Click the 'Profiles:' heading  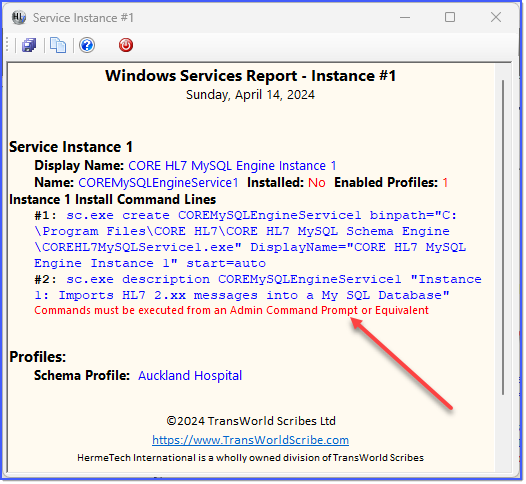pyautogui.click(x=38, y=357)
